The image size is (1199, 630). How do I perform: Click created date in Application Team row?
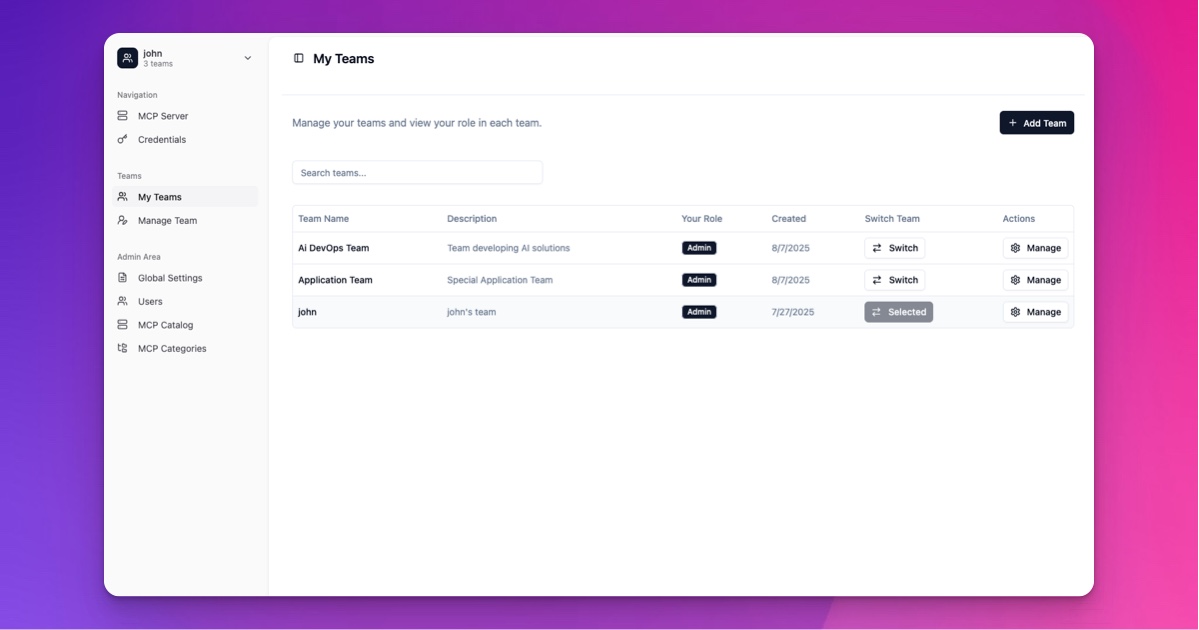[791, 280]
